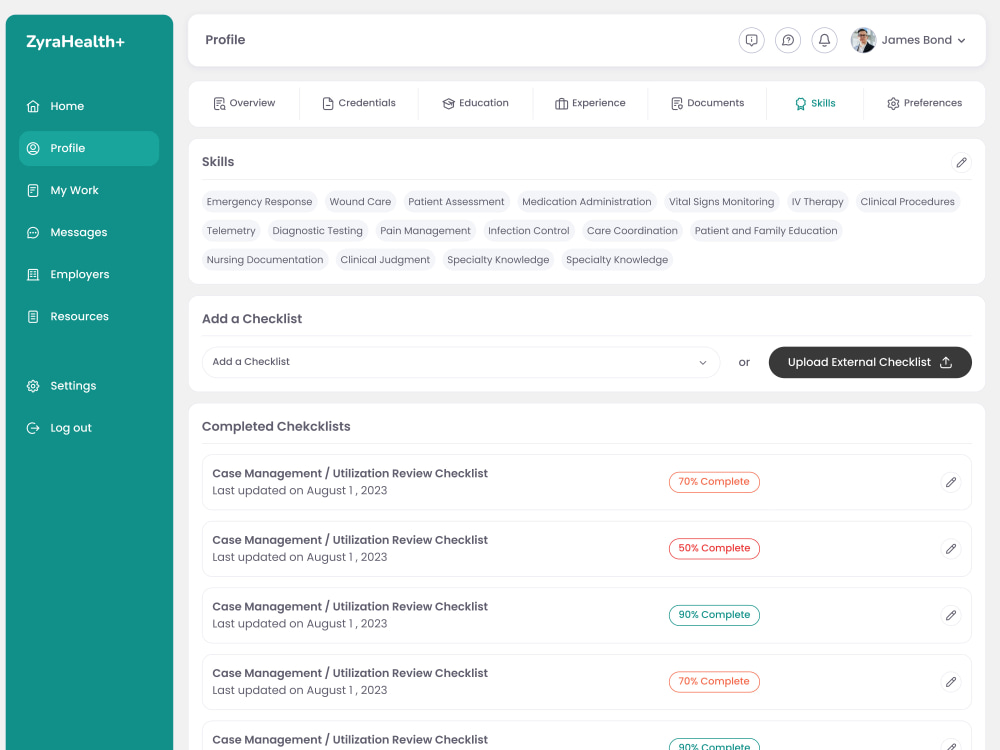The width and height of the screenshot is (1000, 750).
Task: Switch to the Experience tab
Action: pyautogui.click(x=590, y=103)
